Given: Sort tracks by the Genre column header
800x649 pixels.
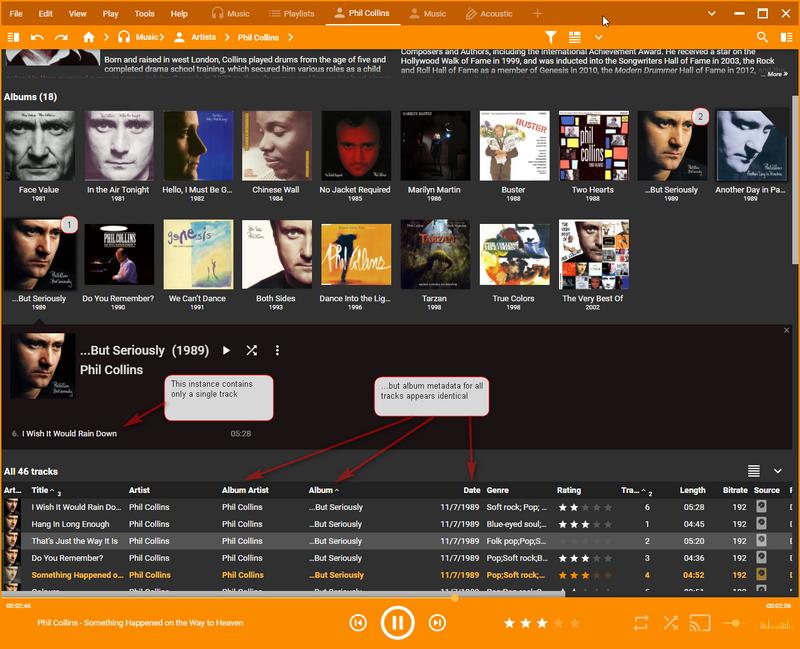Looking at the screenshot, I should click(498, 490).
